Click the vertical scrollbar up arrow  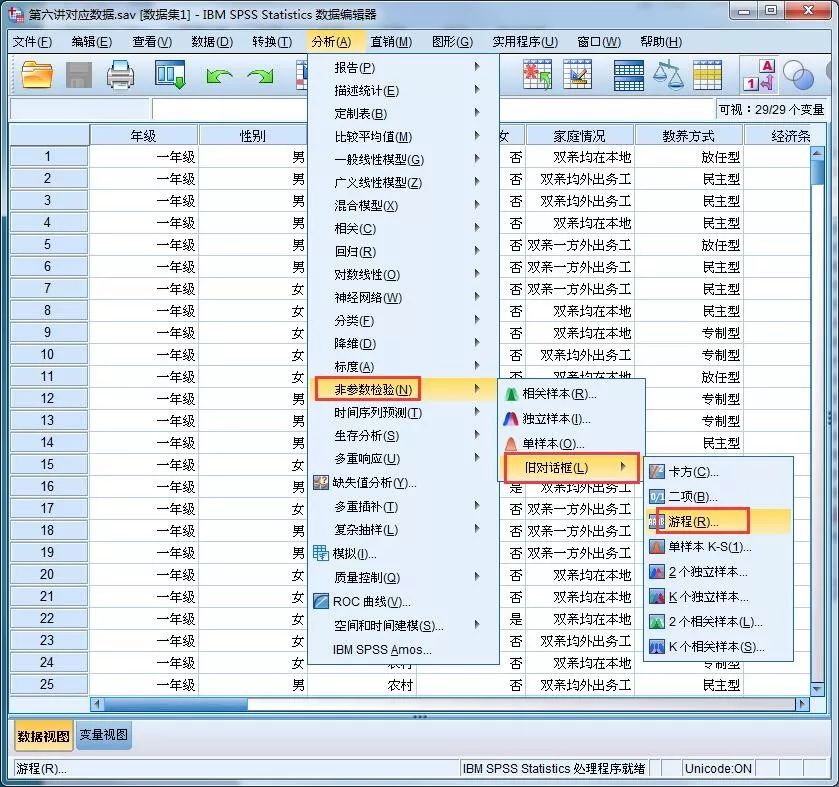click(x=817, y=153)
